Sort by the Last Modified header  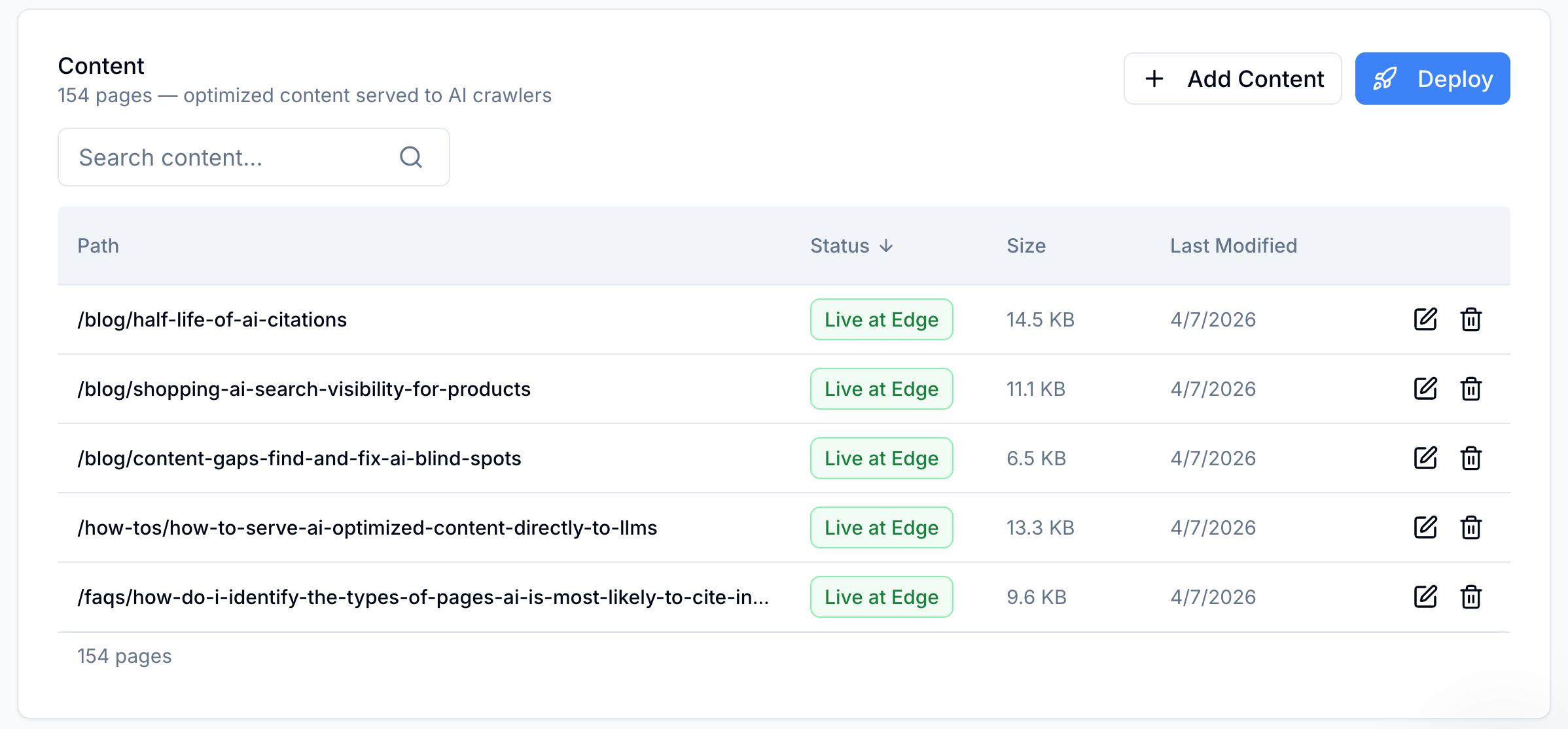pos(1234,245)
